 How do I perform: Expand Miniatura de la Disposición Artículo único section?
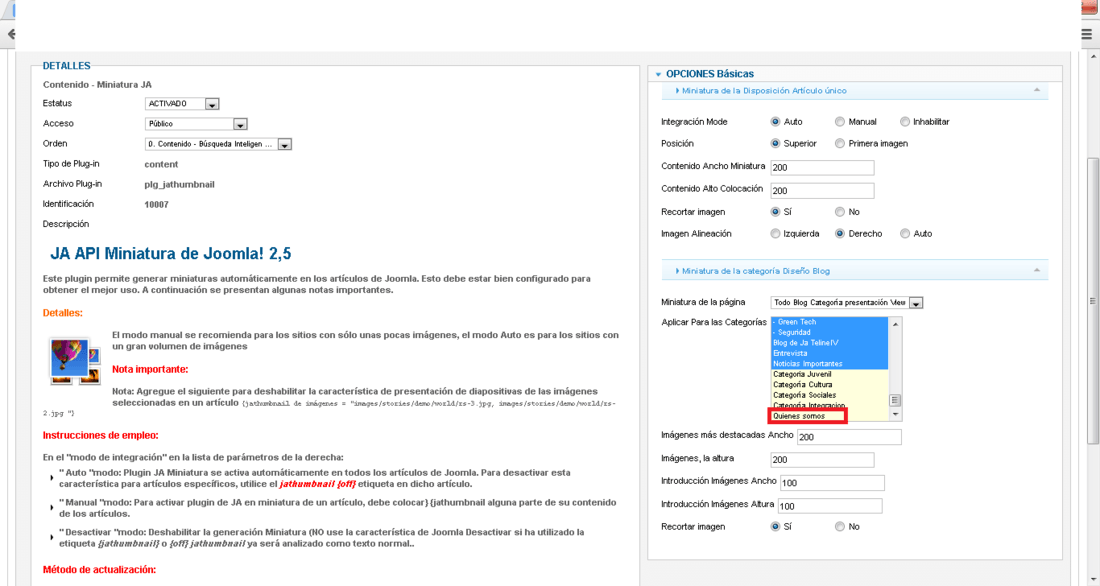(x=763, y=91)
